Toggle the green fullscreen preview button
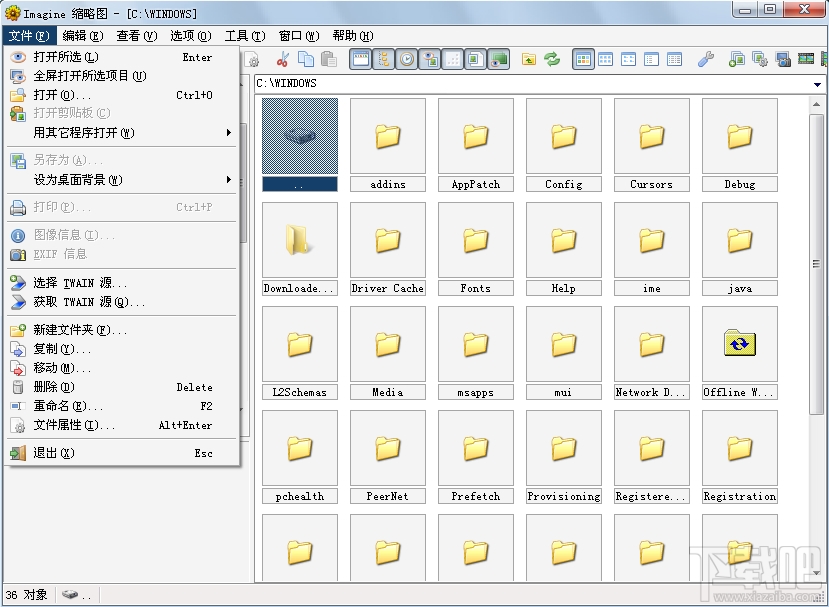Image resolution: width=829 pixels, height=607 pixels. pos(498,59)
